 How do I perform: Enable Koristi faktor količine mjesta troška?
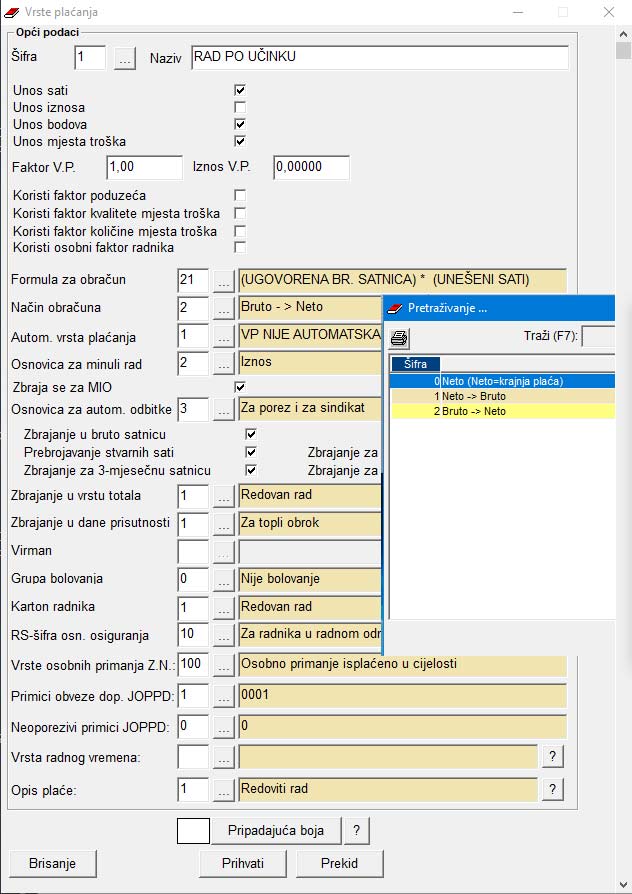(x=240, y=231)
